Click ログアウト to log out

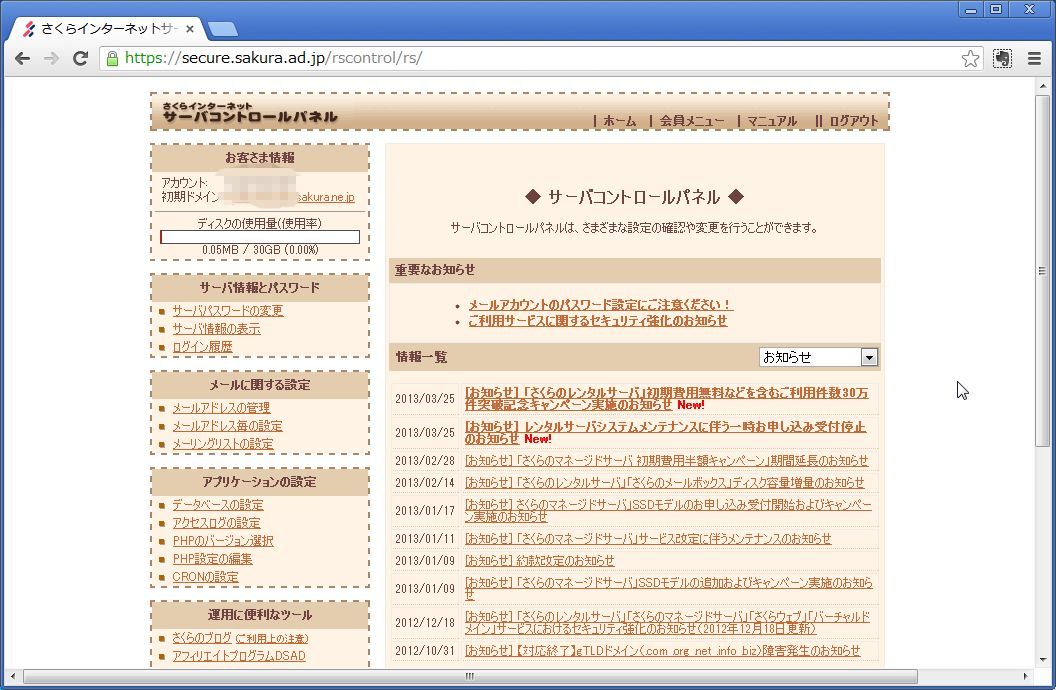coord(854,121)
